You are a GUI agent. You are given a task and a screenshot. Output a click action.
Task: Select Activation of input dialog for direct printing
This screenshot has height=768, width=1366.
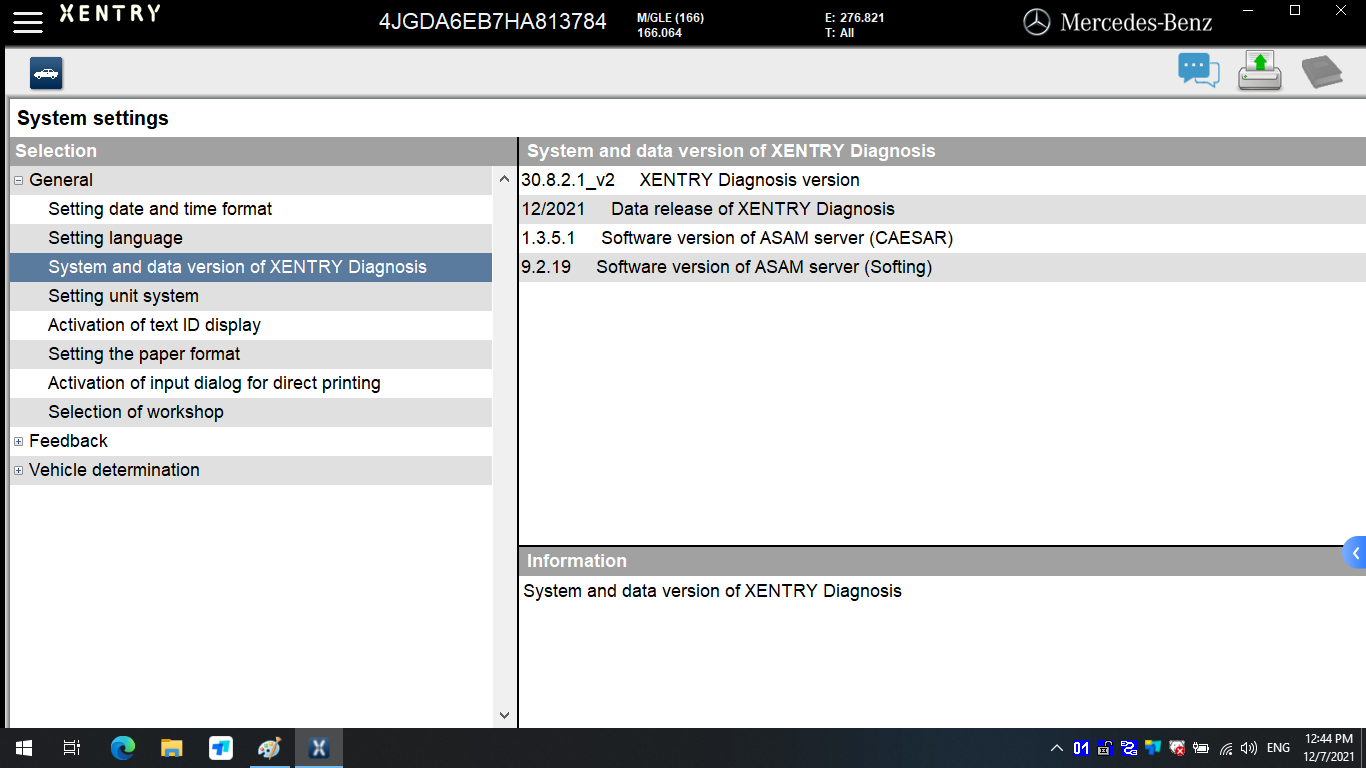pos(251,383)
